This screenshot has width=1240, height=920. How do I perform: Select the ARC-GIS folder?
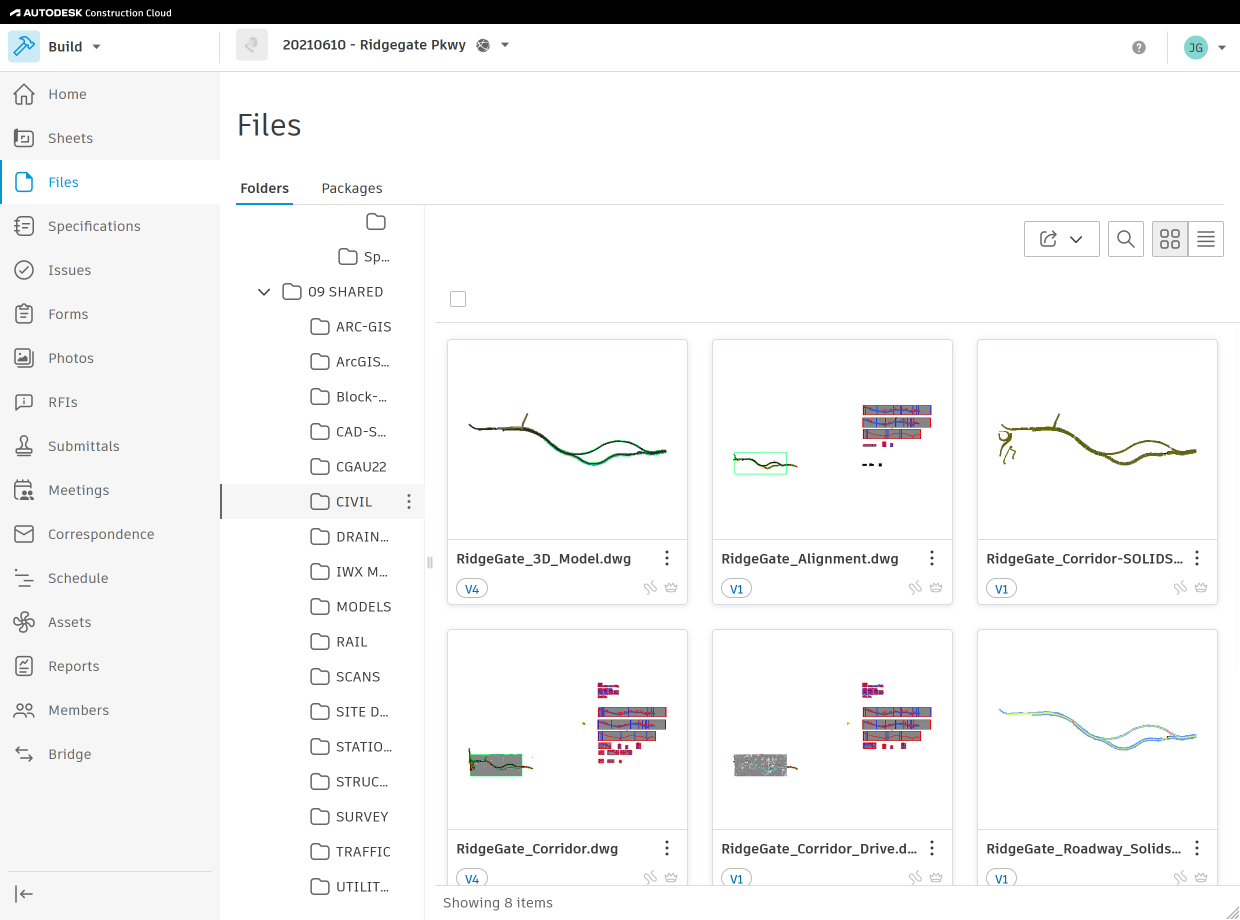point(350,327)
